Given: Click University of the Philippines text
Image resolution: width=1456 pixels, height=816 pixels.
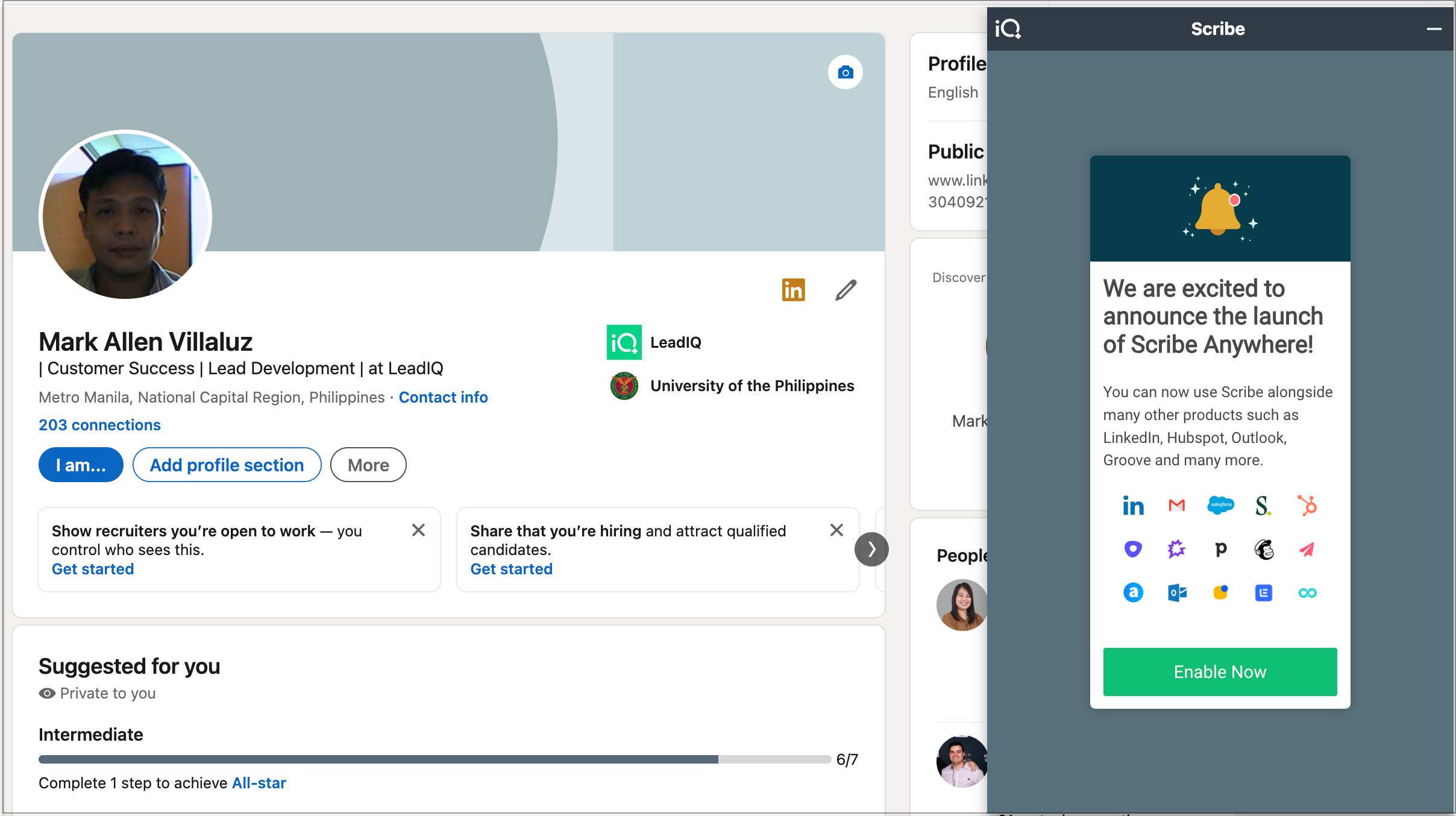Looking at the screenshot, I should [x=752, y=386].
